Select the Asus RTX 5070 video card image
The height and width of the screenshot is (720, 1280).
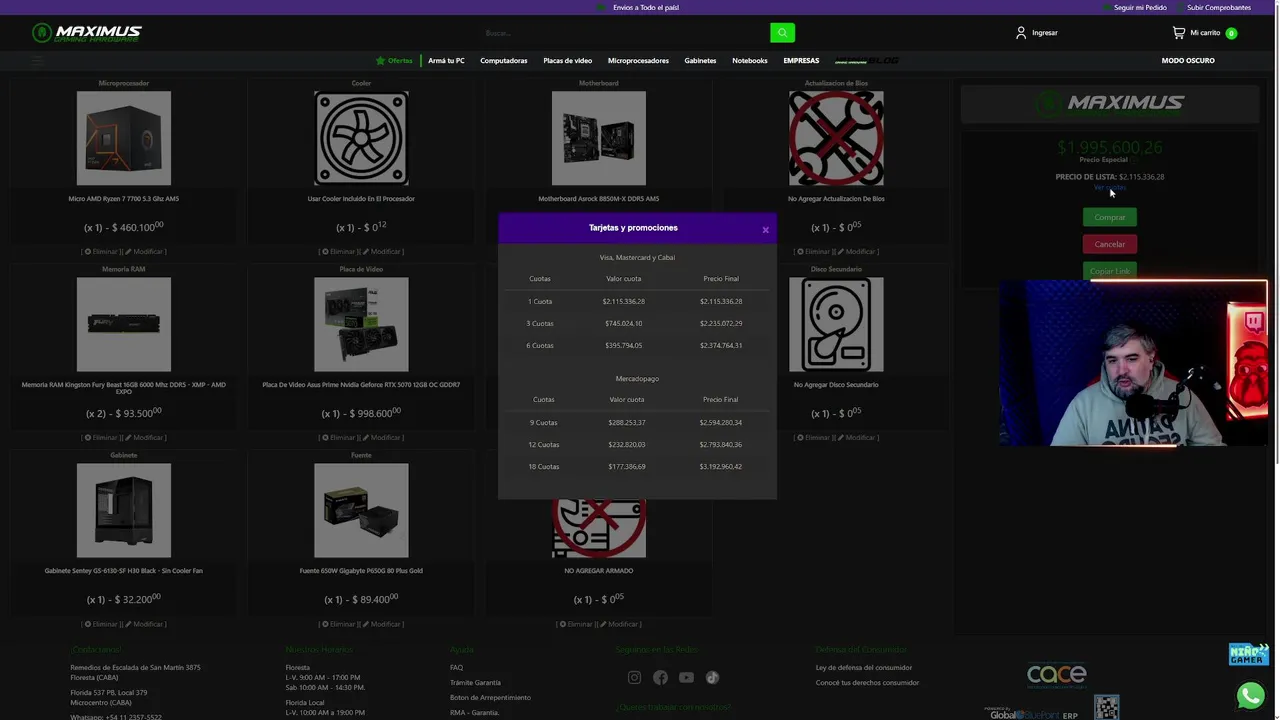[x=361, y=324]
